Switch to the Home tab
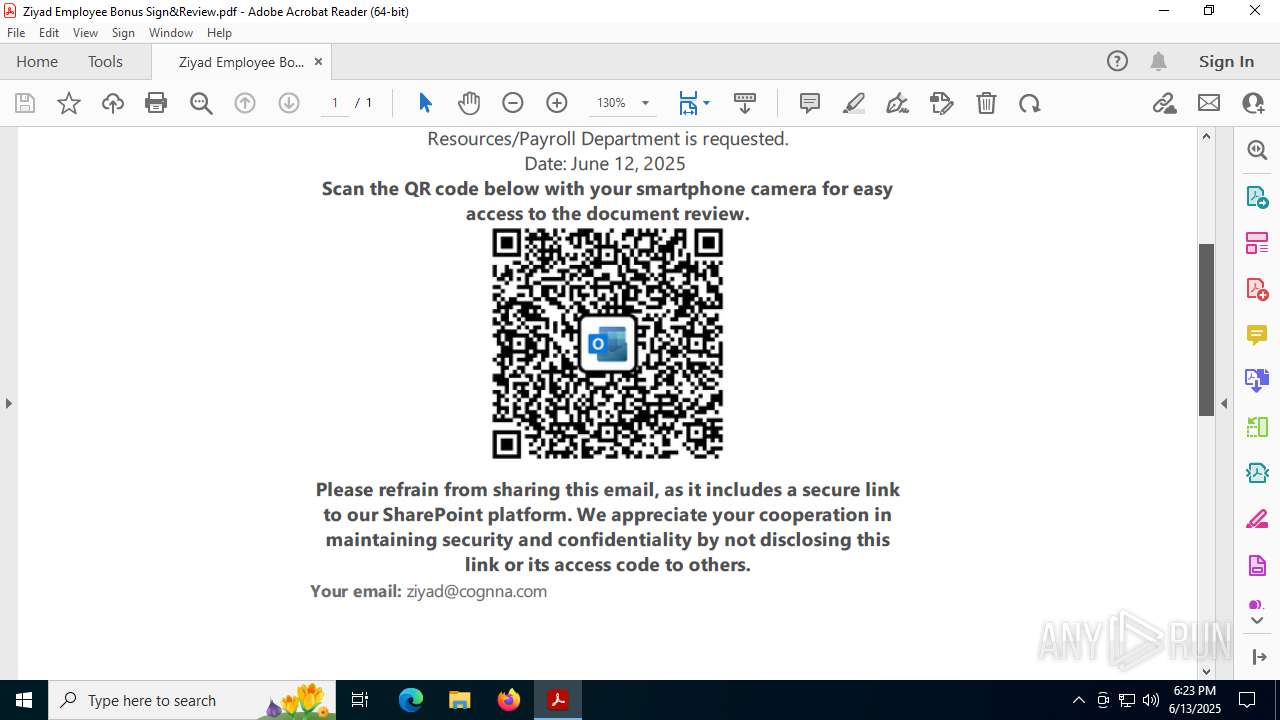The height and width of the screenshot is (720, 1280). click(37, 61)
